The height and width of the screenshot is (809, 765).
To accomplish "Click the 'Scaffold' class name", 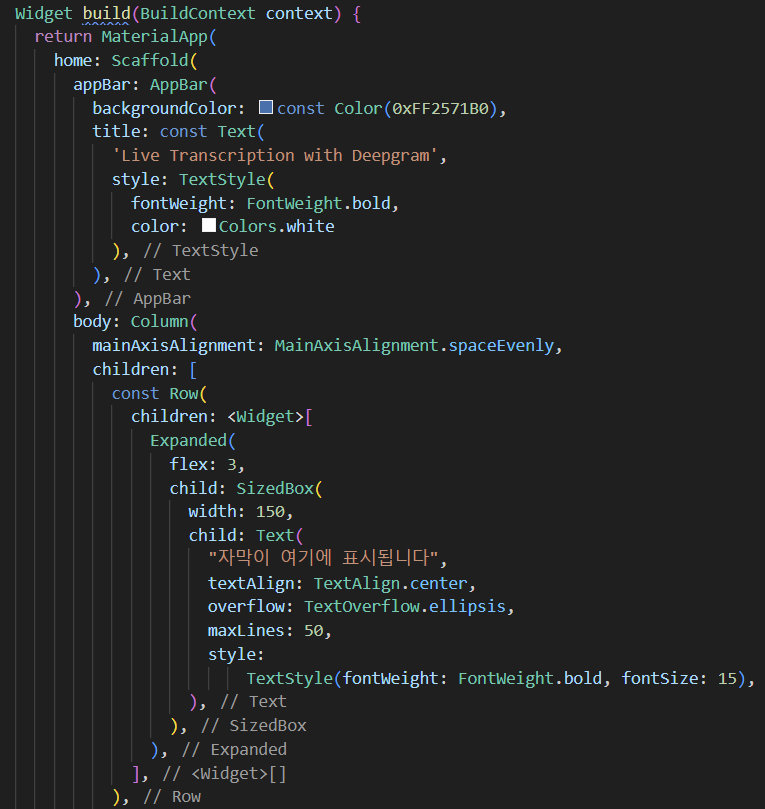I will pos(150,60).
